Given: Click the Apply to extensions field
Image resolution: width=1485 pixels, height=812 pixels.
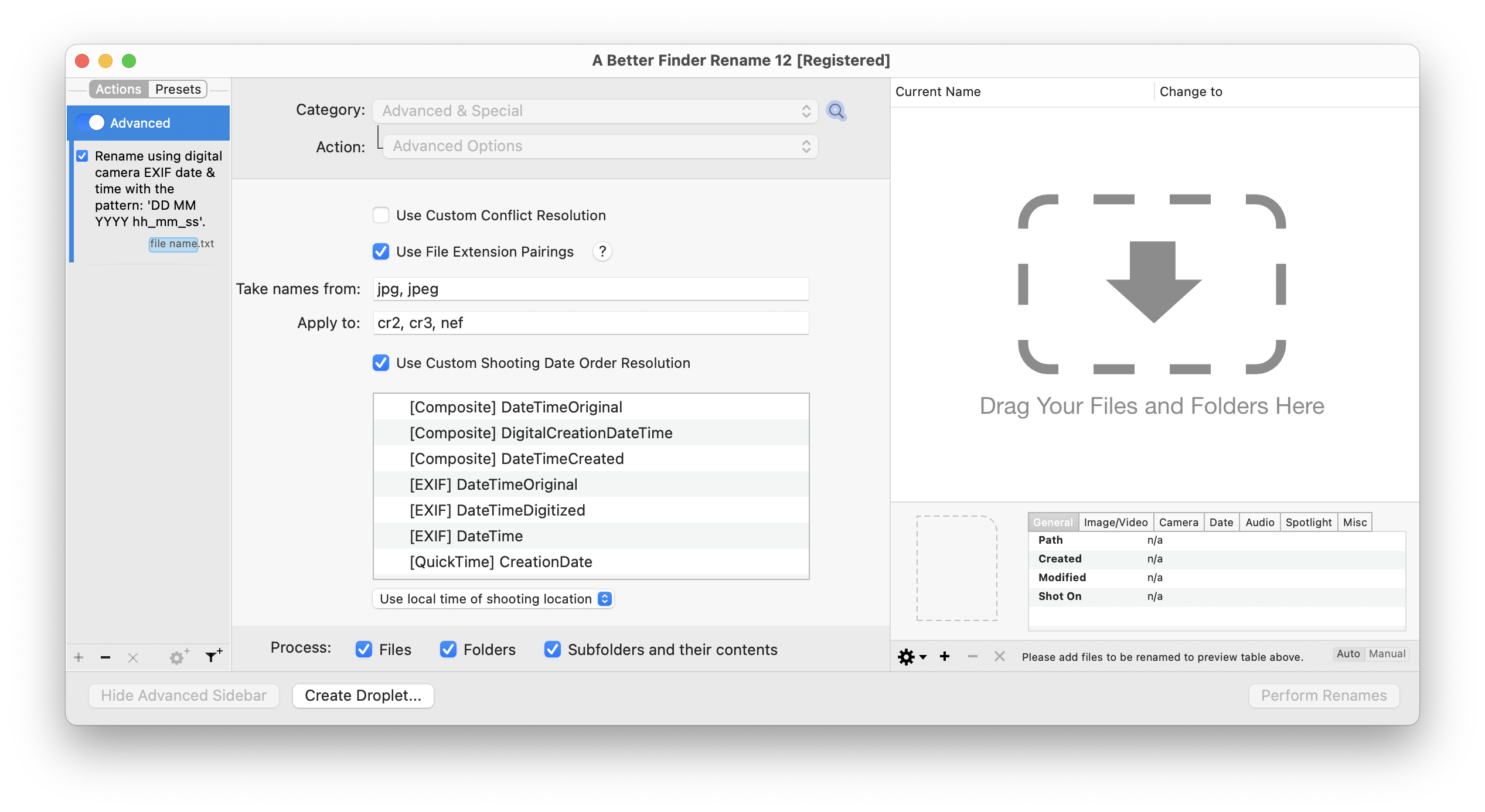Looking at the screenshot, I should (591, 323).
